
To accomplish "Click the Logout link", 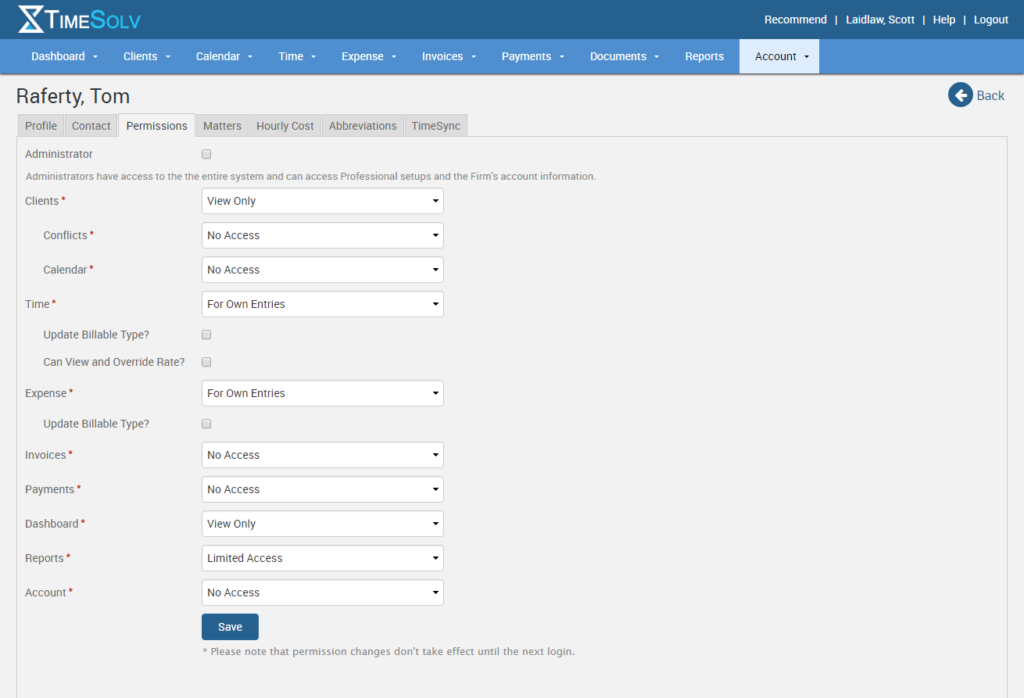I will click(x=990, y=19).
